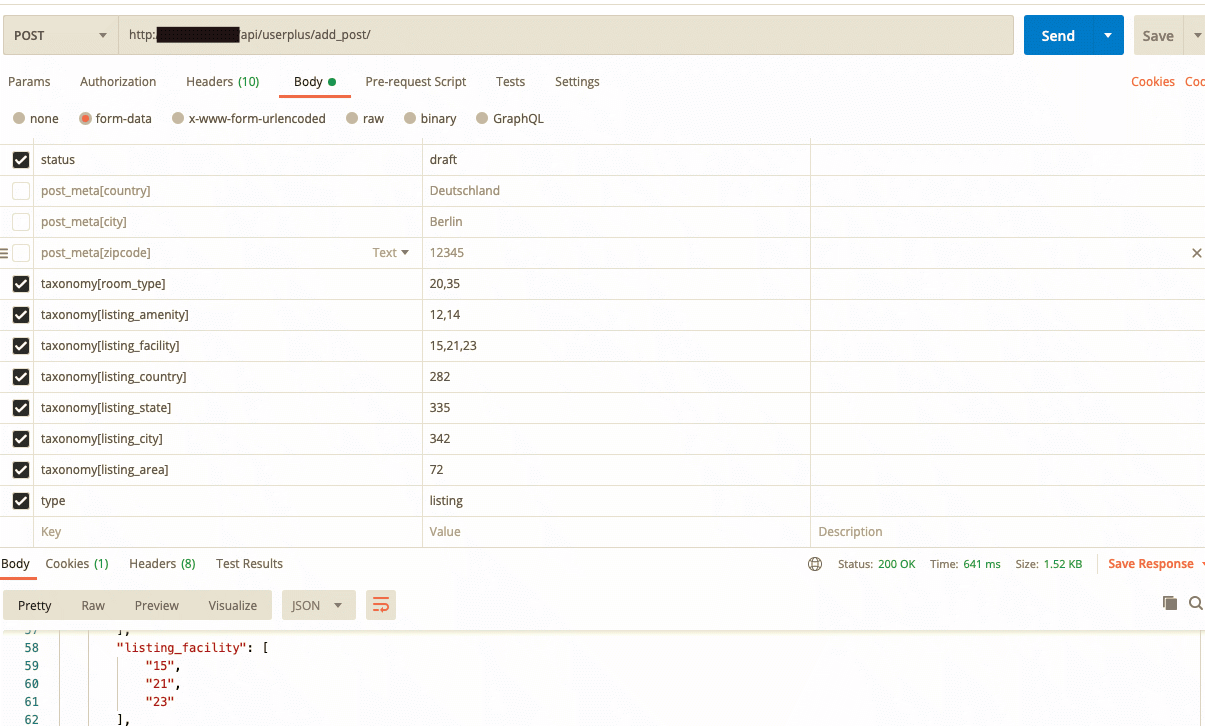Click the network globe icon beside Status

(815, 564)
